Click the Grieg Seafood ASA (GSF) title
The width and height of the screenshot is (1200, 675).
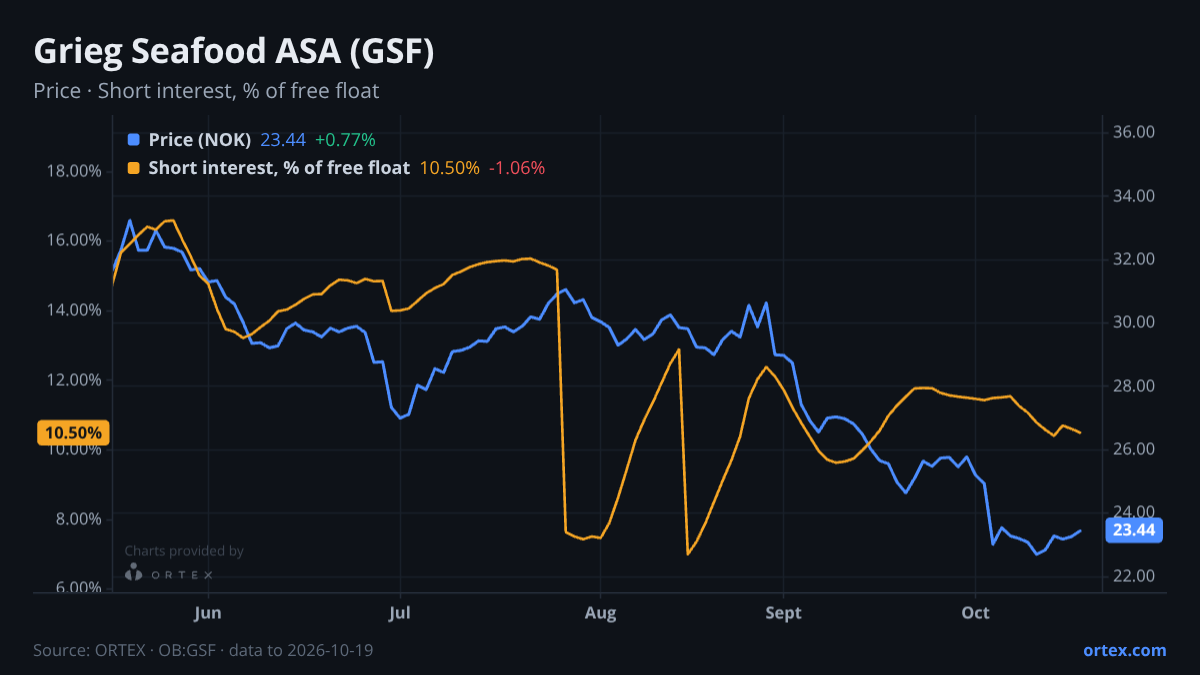(x=234, y=52)
